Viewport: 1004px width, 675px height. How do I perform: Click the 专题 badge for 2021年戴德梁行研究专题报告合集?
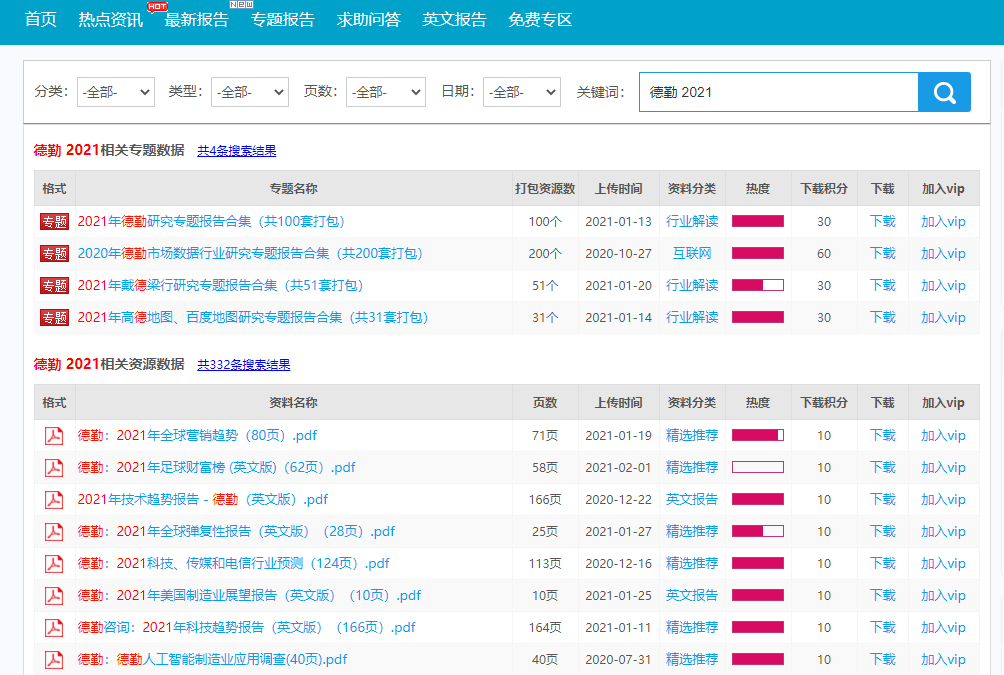click(x=54, y=286)
